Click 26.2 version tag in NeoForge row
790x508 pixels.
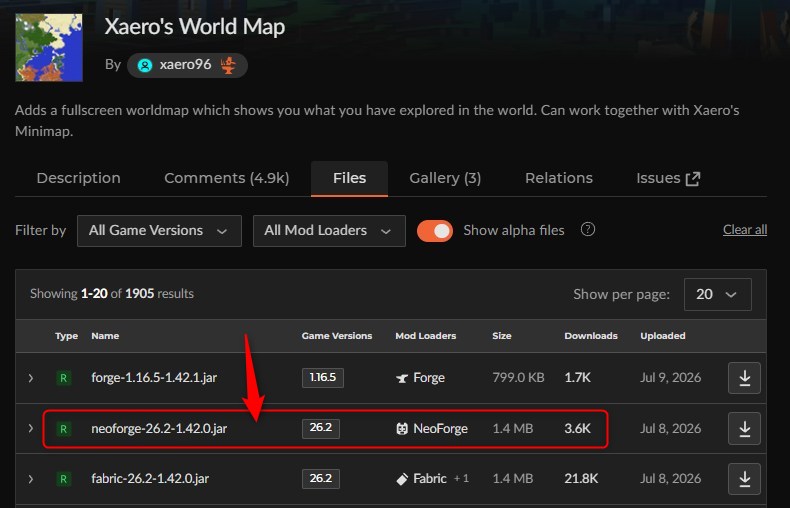[321, 428]
